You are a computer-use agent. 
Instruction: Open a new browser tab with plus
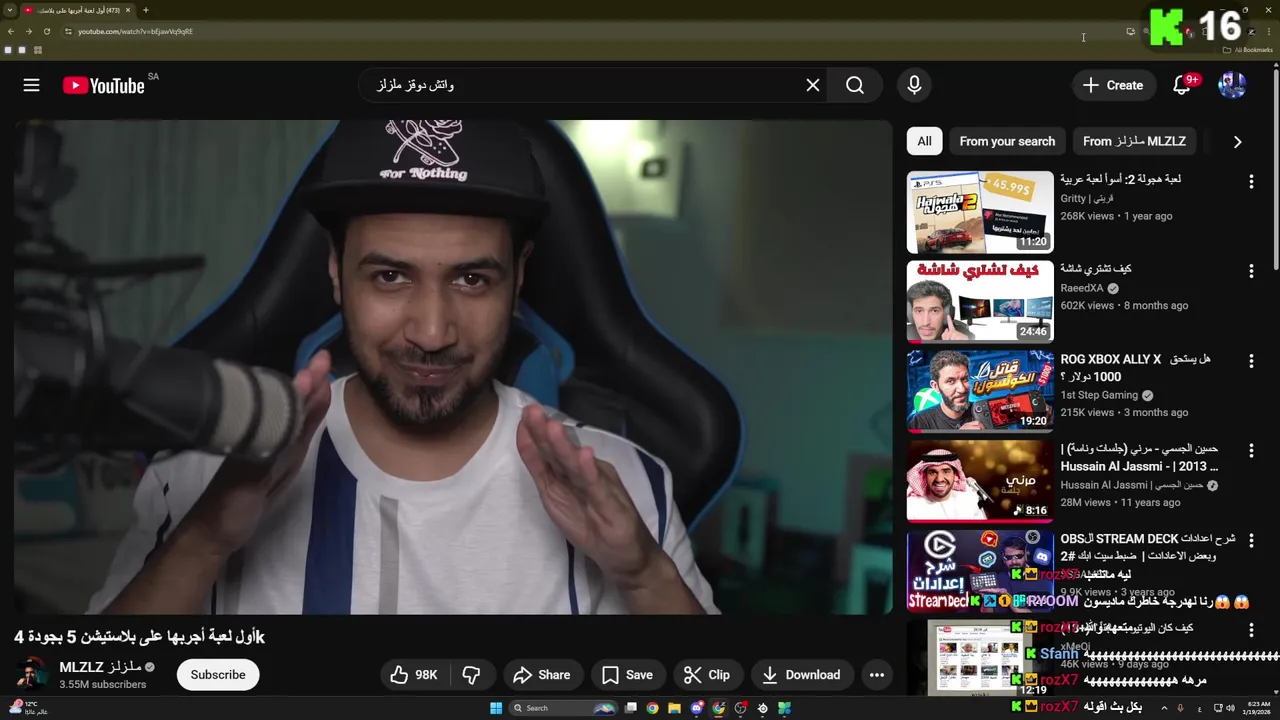[x=146, y=10]
